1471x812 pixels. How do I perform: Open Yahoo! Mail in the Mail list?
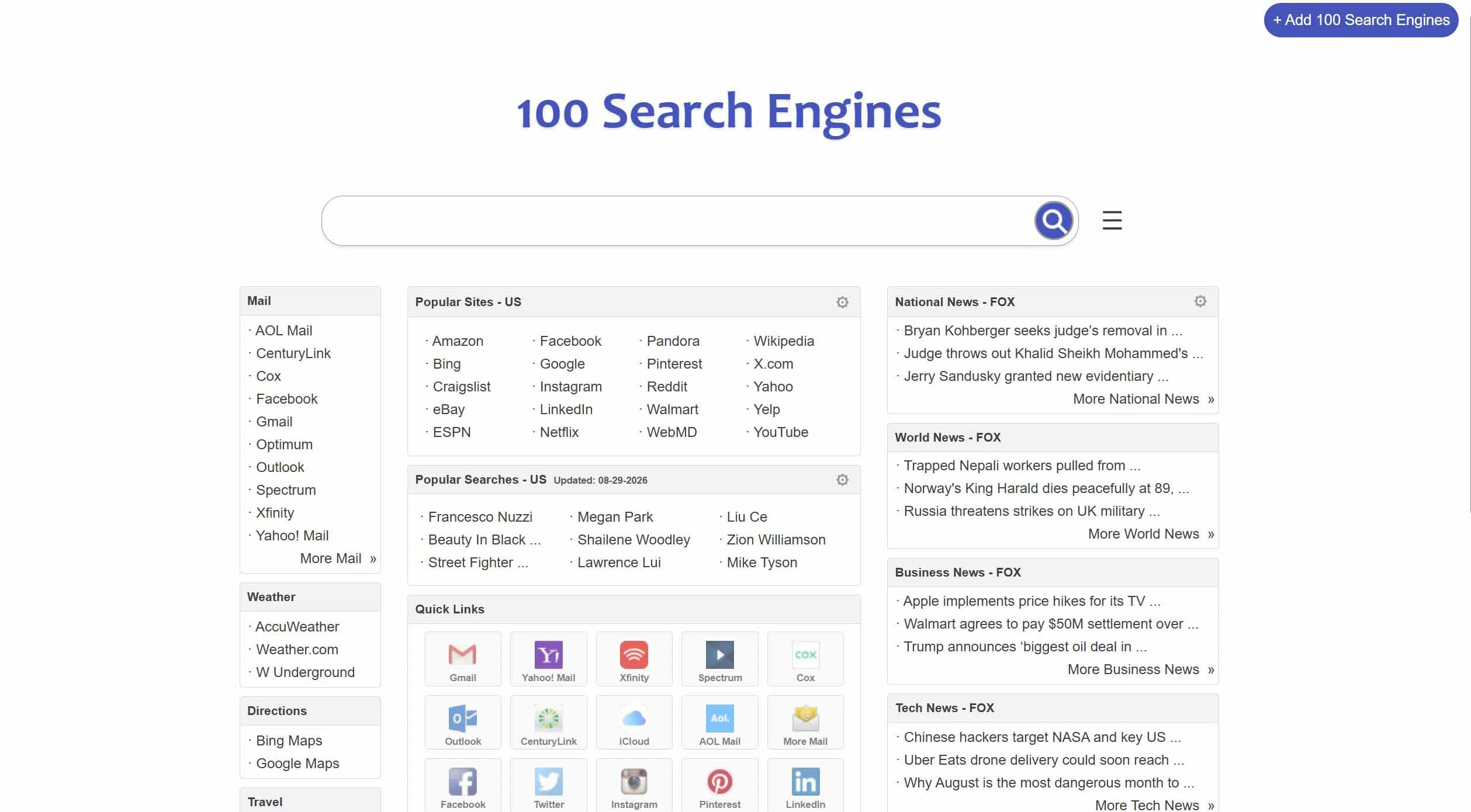[292, 536]
